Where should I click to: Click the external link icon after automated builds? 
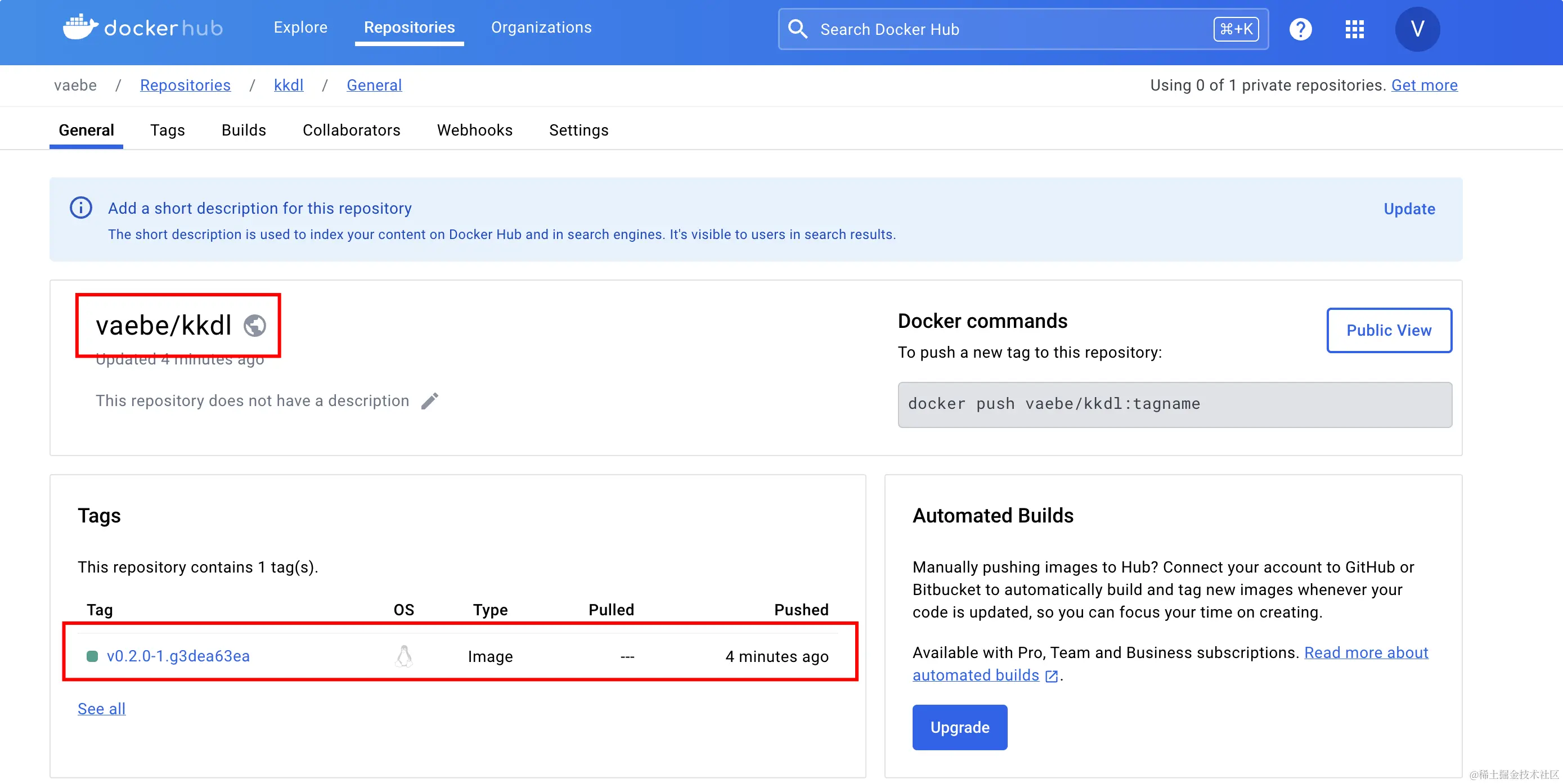[1052, 676]
